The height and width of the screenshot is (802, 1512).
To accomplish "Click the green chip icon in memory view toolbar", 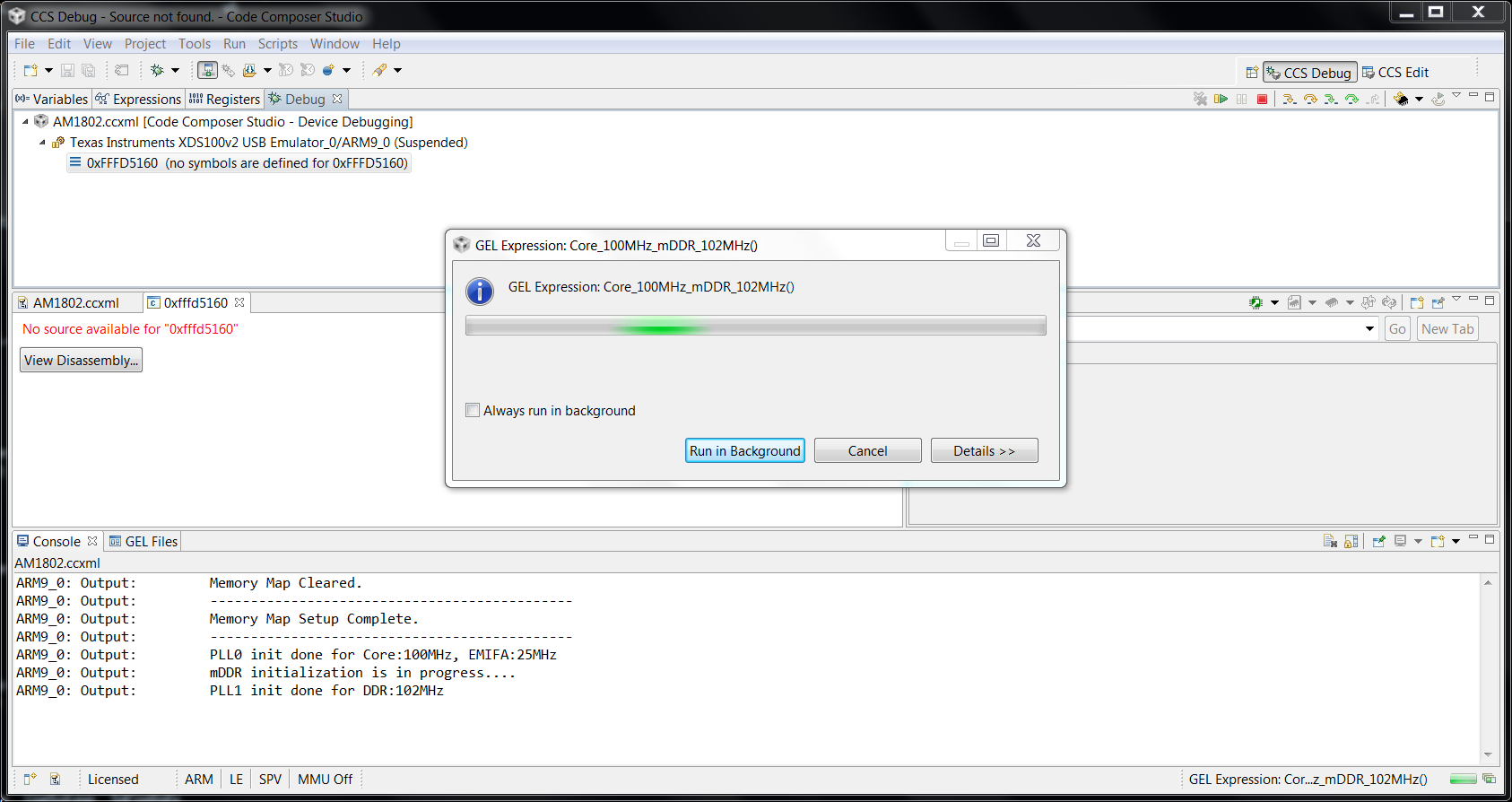I will (x=1256, y=302).
